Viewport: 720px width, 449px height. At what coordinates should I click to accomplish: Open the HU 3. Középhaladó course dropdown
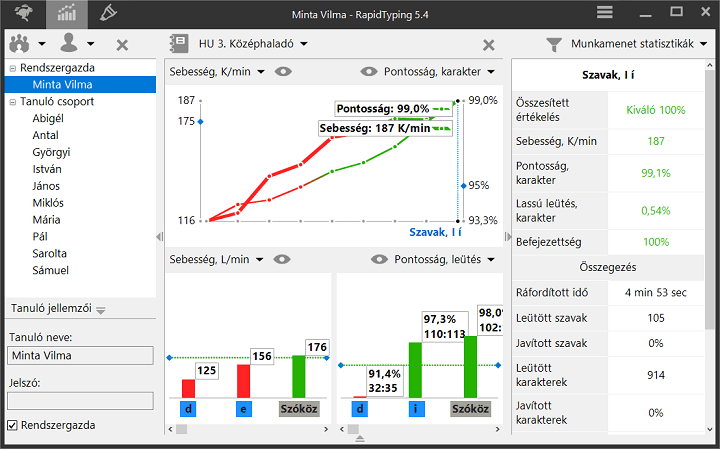253,44
